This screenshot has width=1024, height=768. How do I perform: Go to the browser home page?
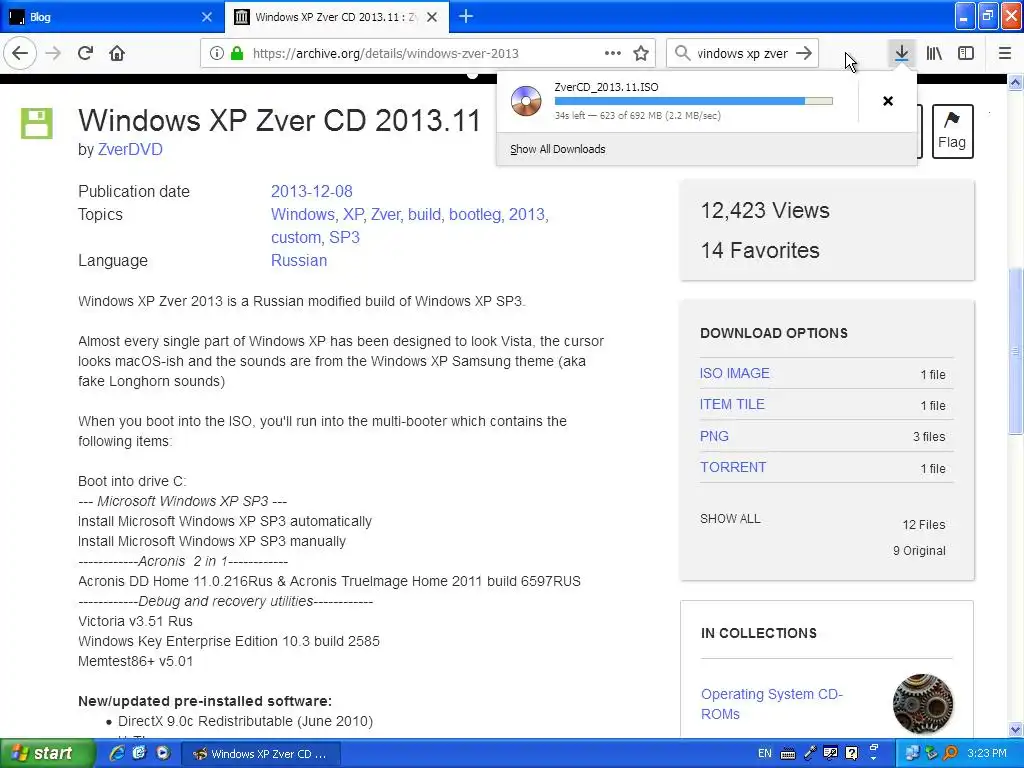click(x=117, y=54)
